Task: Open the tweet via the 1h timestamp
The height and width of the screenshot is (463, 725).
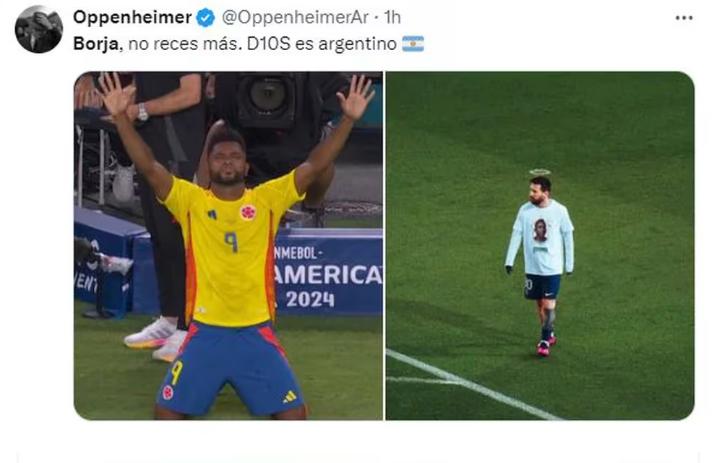Action: [392, 18]
